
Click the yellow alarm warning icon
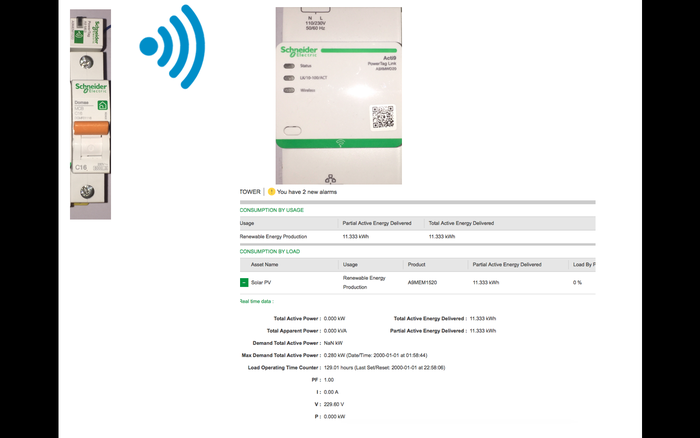click(271, 192)
